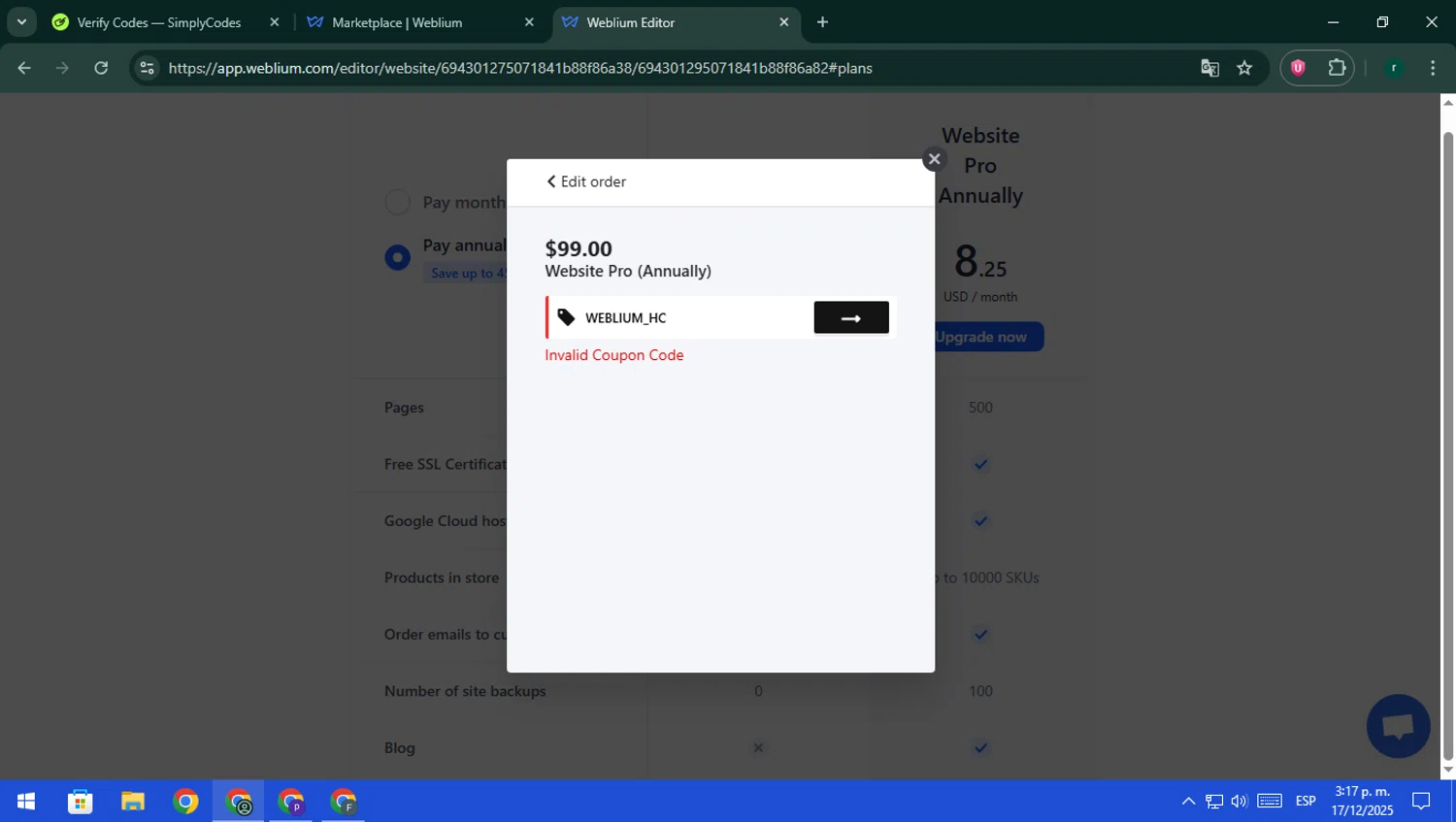Click the Pages feature row label
The image size is (1456, 822).
tap(404, 408)
